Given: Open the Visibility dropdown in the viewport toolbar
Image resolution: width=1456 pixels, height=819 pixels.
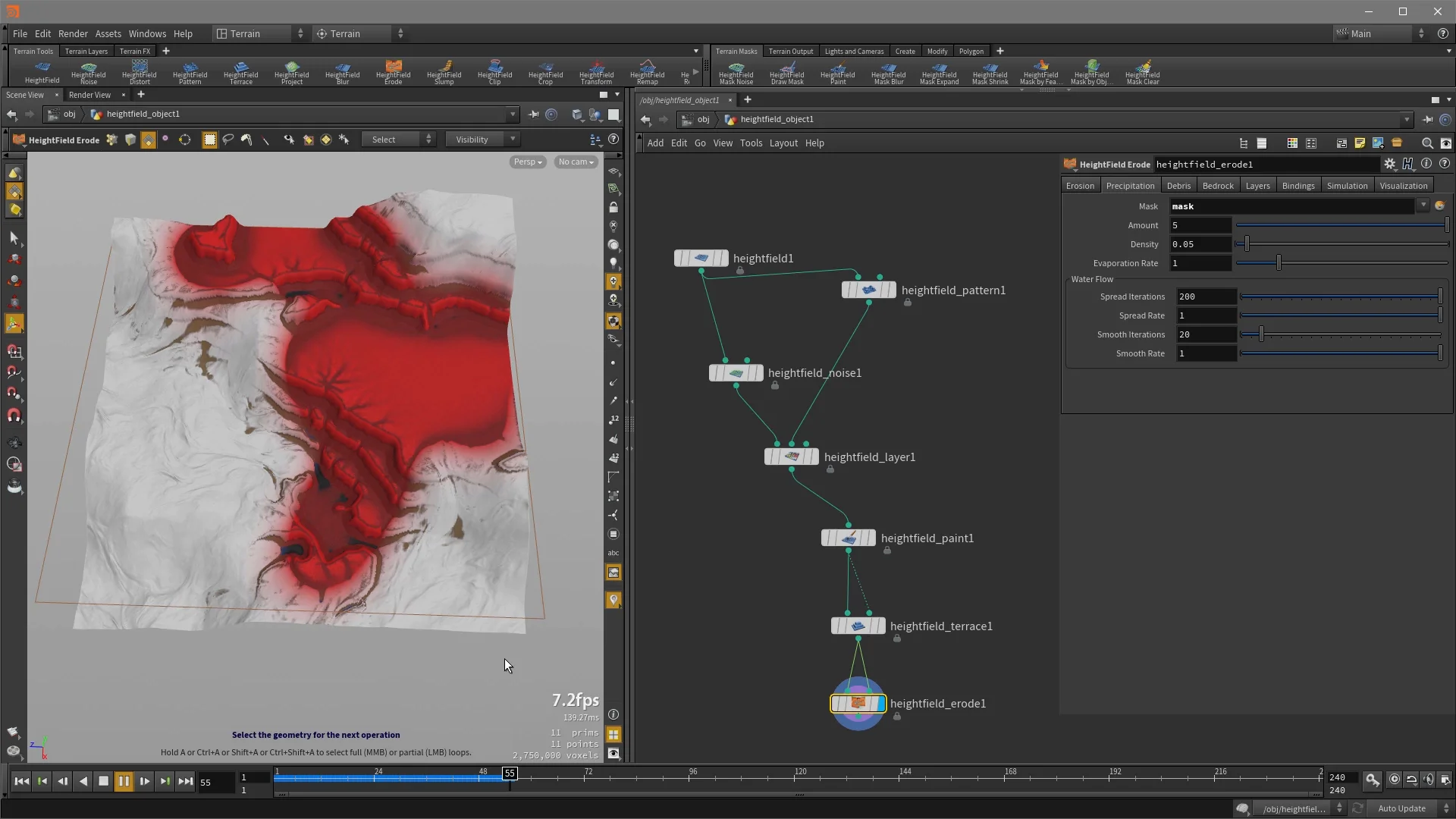Looking at the screenshot, I should (x=482, y=139).
